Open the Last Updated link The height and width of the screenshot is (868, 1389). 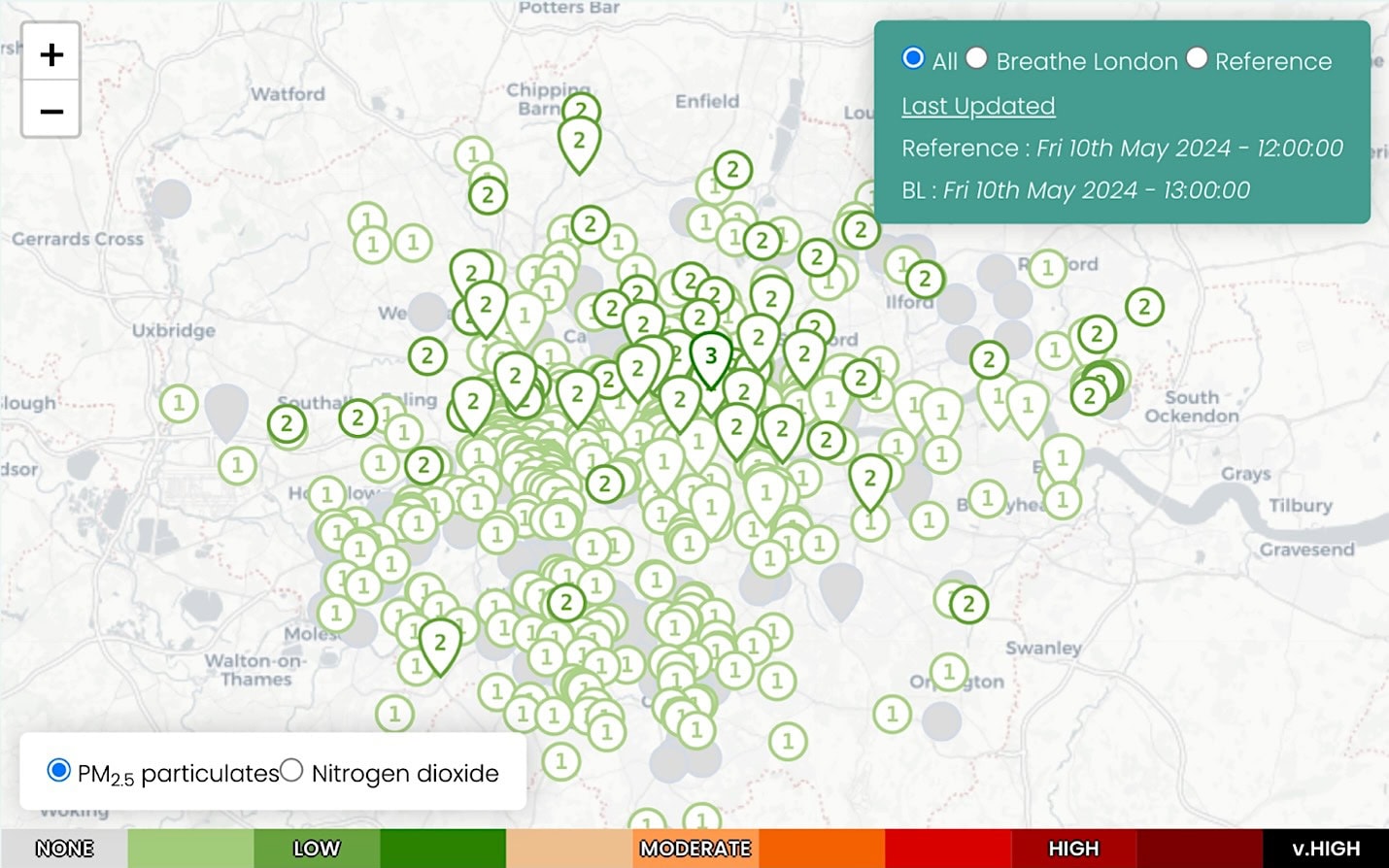(x=978, y=105)
